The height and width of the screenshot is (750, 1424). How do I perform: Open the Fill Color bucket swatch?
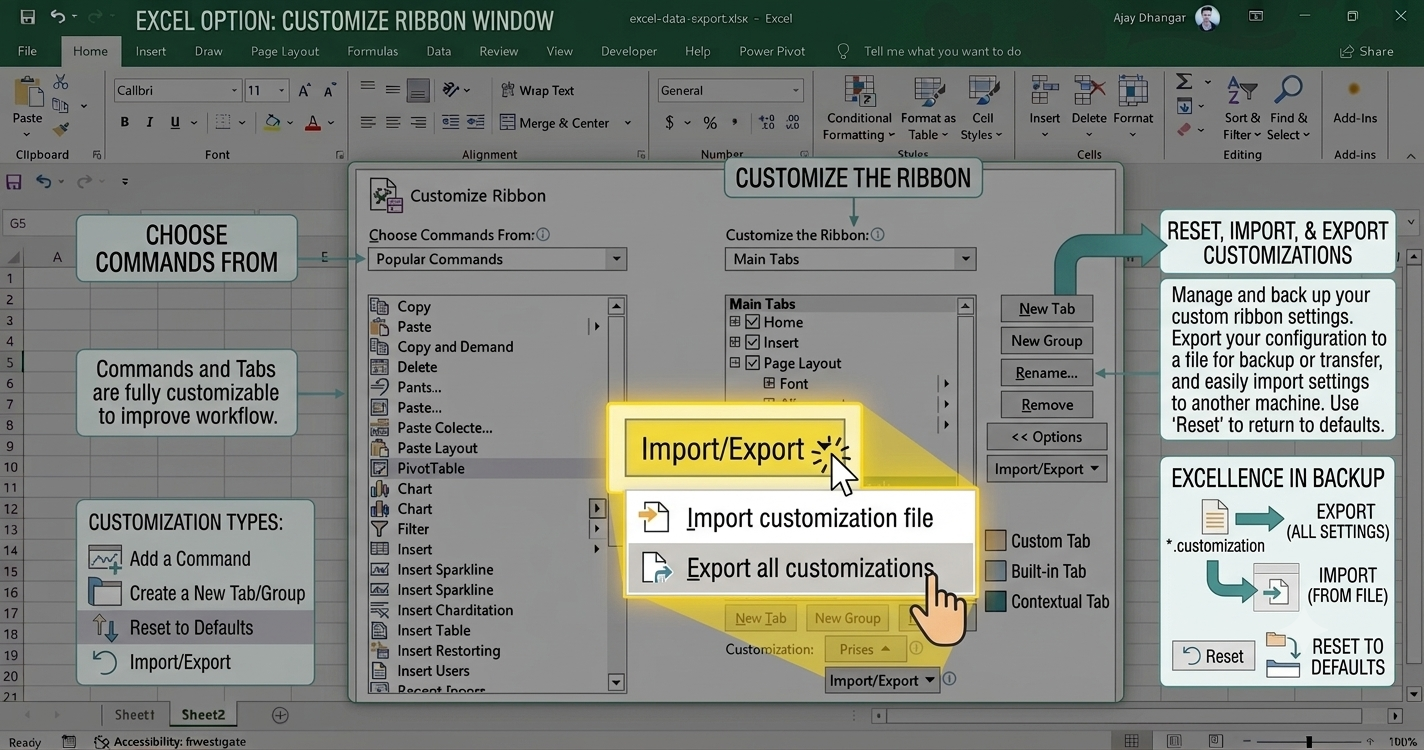tap(272, 123)
